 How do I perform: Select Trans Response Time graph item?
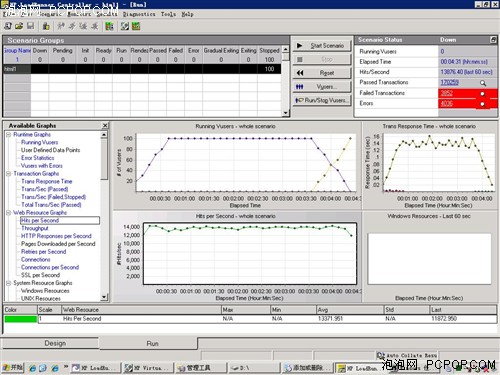pos(47,181)
